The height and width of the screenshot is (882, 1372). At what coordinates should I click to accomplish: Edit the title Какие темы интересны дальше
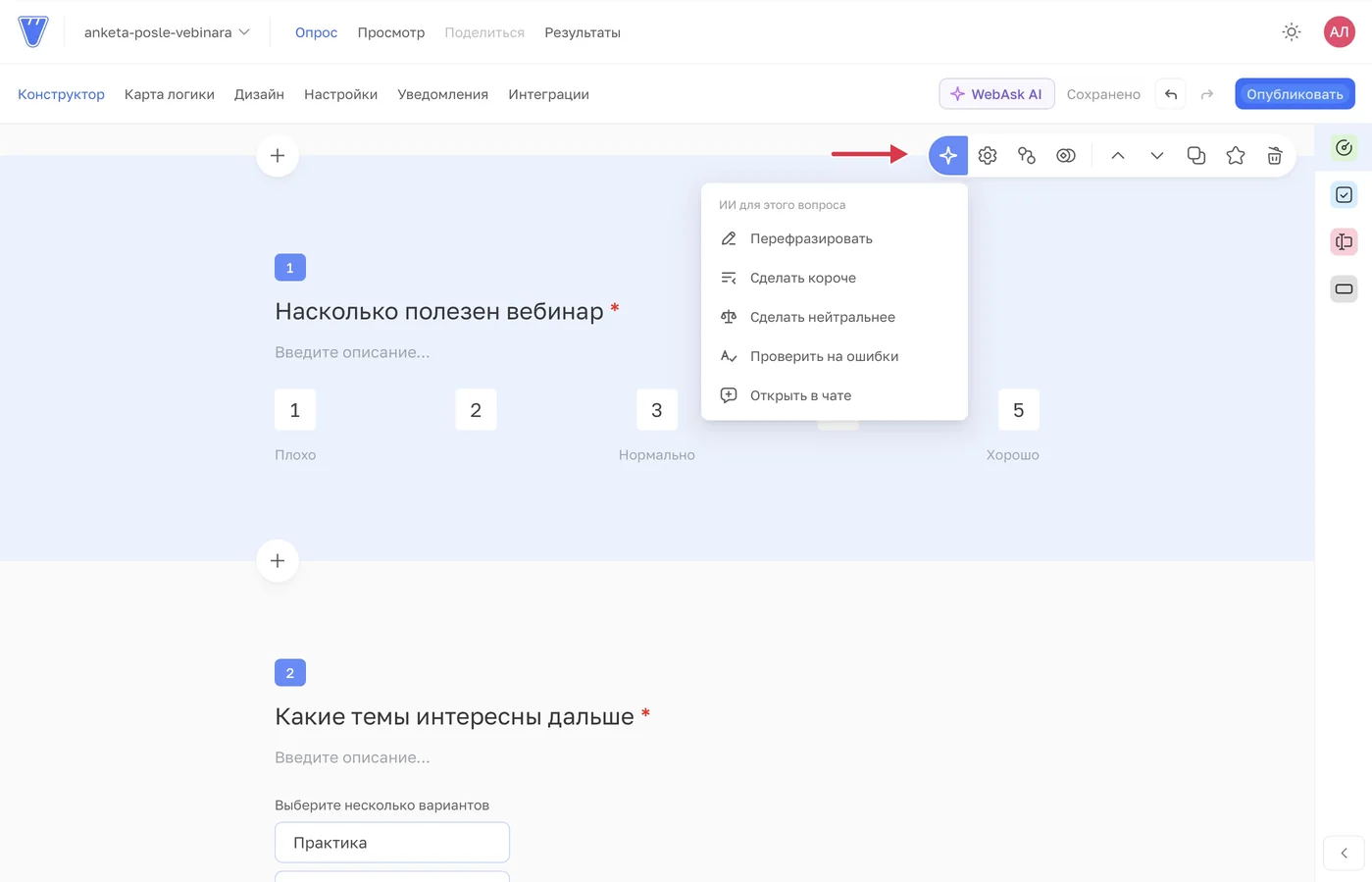(x=454, y=716)
